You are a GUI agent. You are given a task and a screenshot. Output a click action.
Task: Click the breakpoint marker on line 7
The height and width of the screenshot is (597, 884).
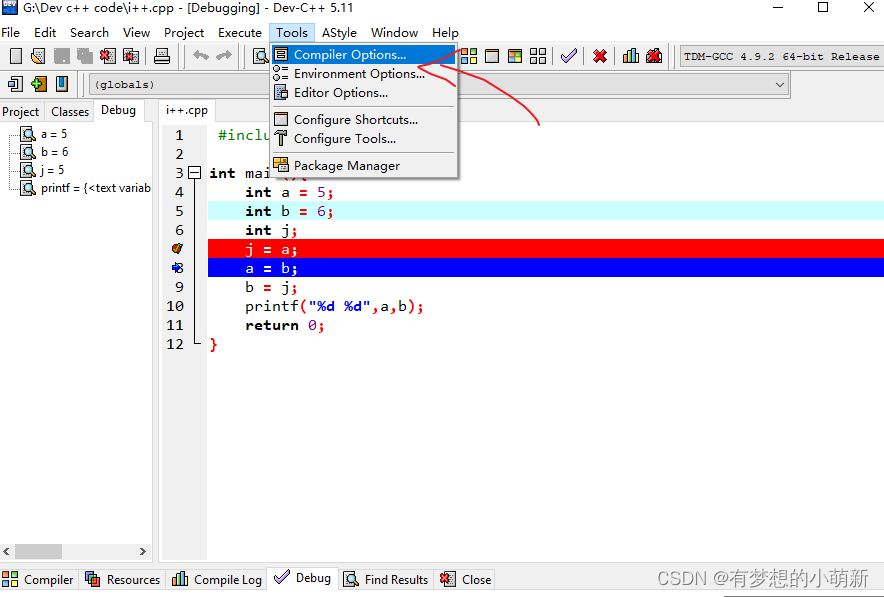pos(178,249)
